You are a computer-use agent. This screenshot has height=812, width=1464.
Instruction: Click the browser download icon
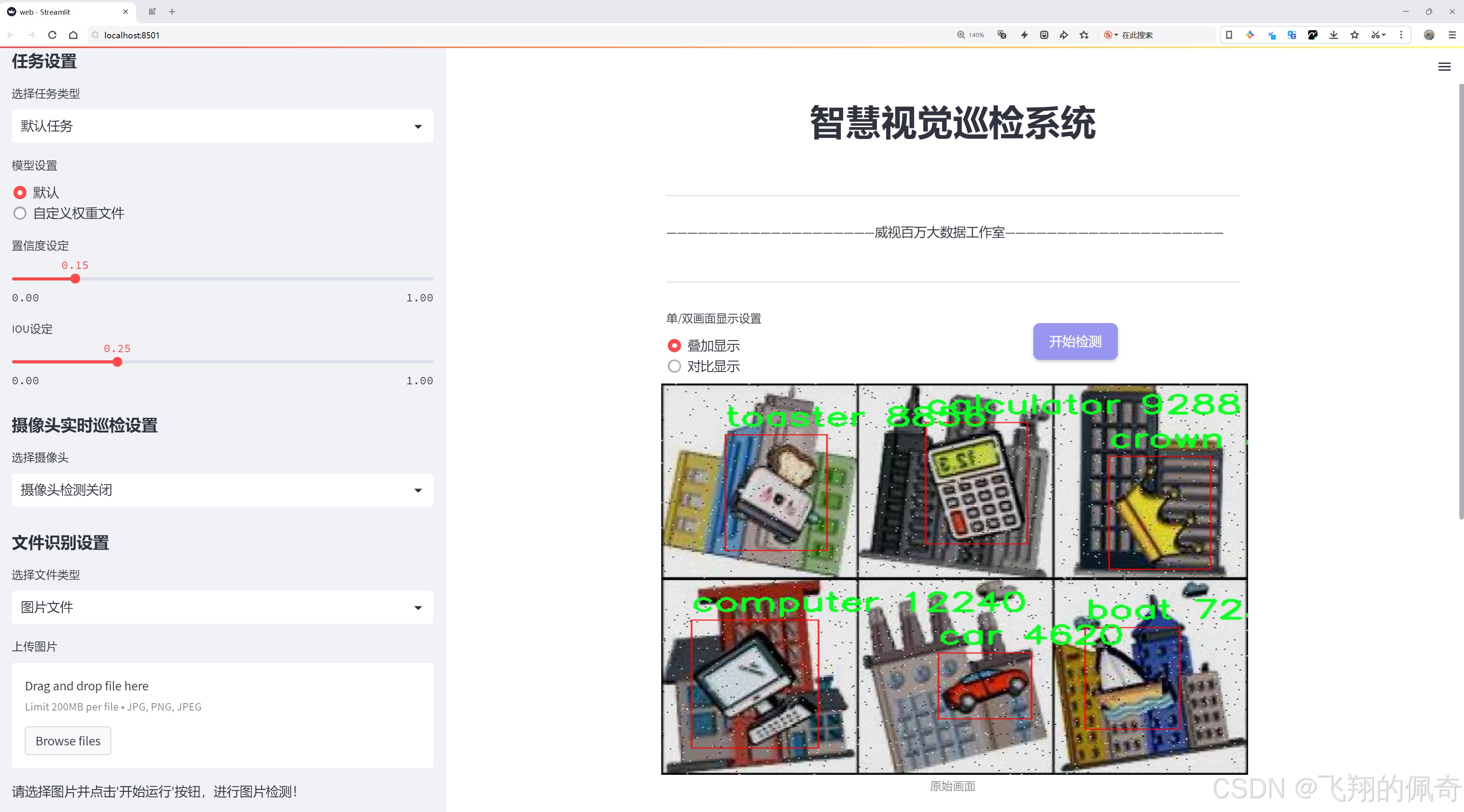tap(1334, 34)
